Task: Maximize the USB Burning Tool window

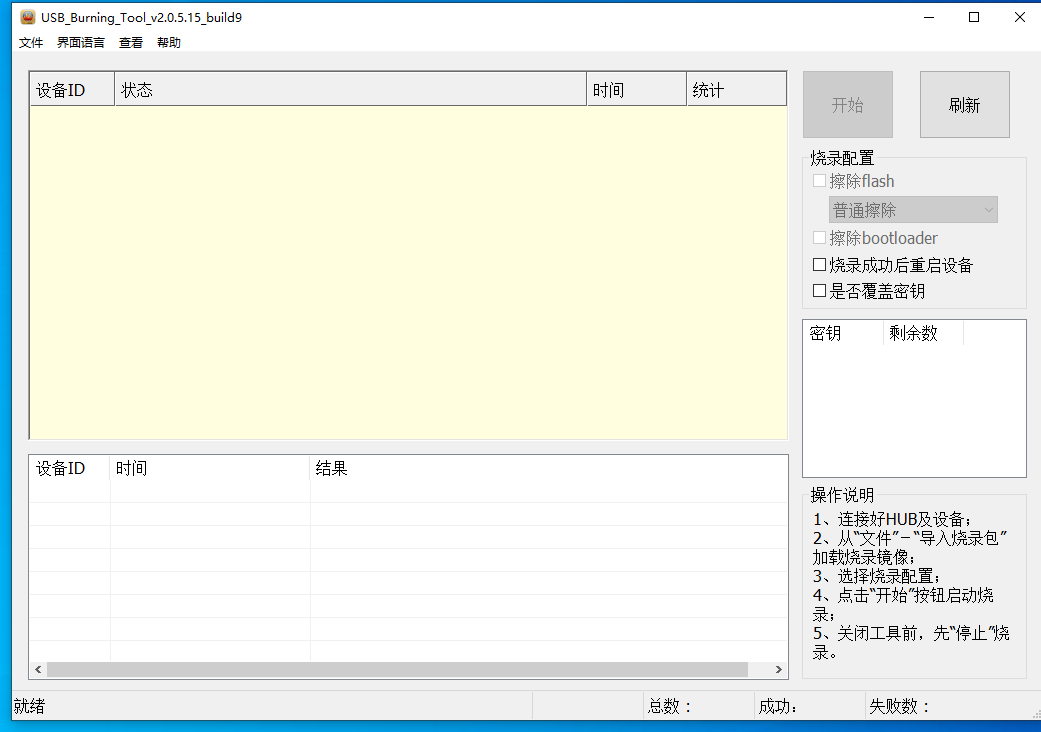Action: pyautogui.click(x=974, y=17)
